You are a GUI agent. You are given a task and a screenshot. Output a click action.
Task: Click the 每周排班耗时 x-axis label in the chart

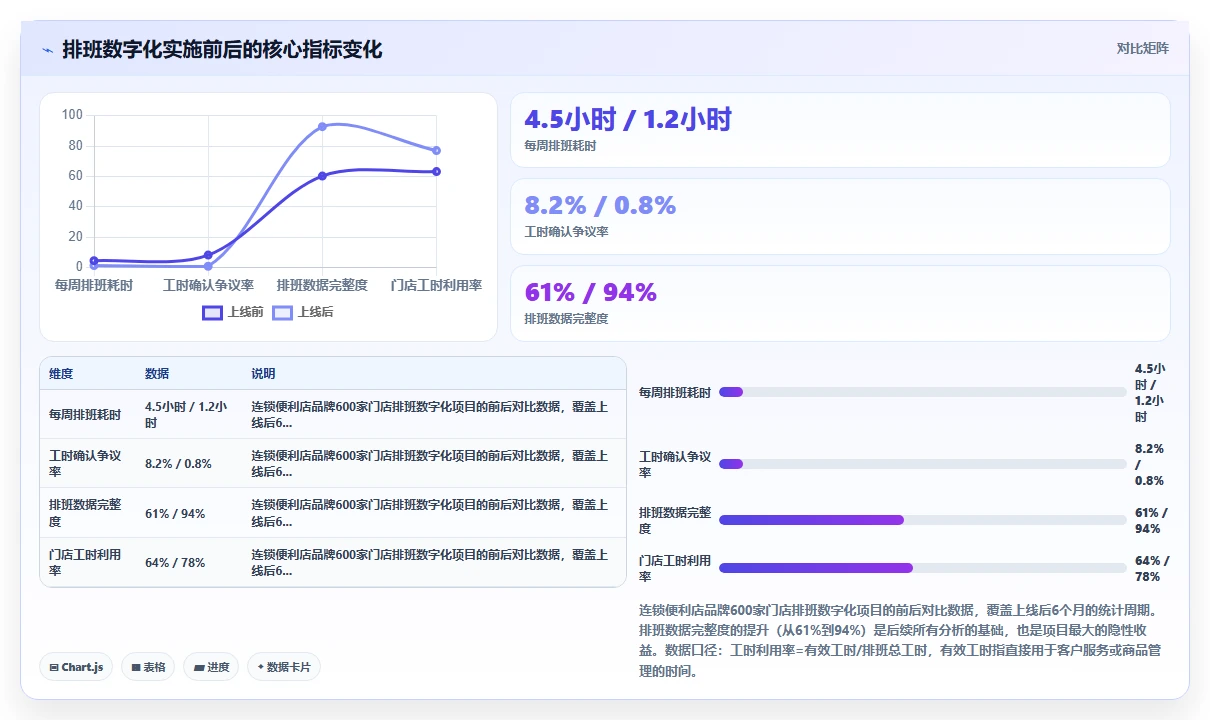94,285
